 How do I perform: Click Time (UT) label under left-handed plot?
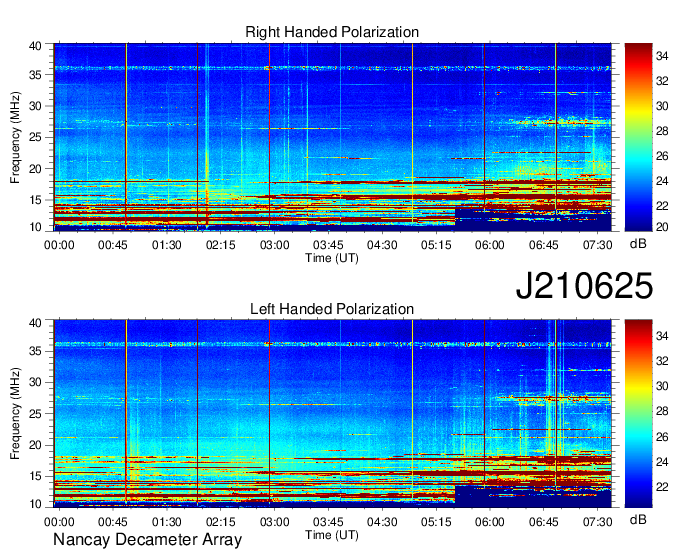coord(332,535)
